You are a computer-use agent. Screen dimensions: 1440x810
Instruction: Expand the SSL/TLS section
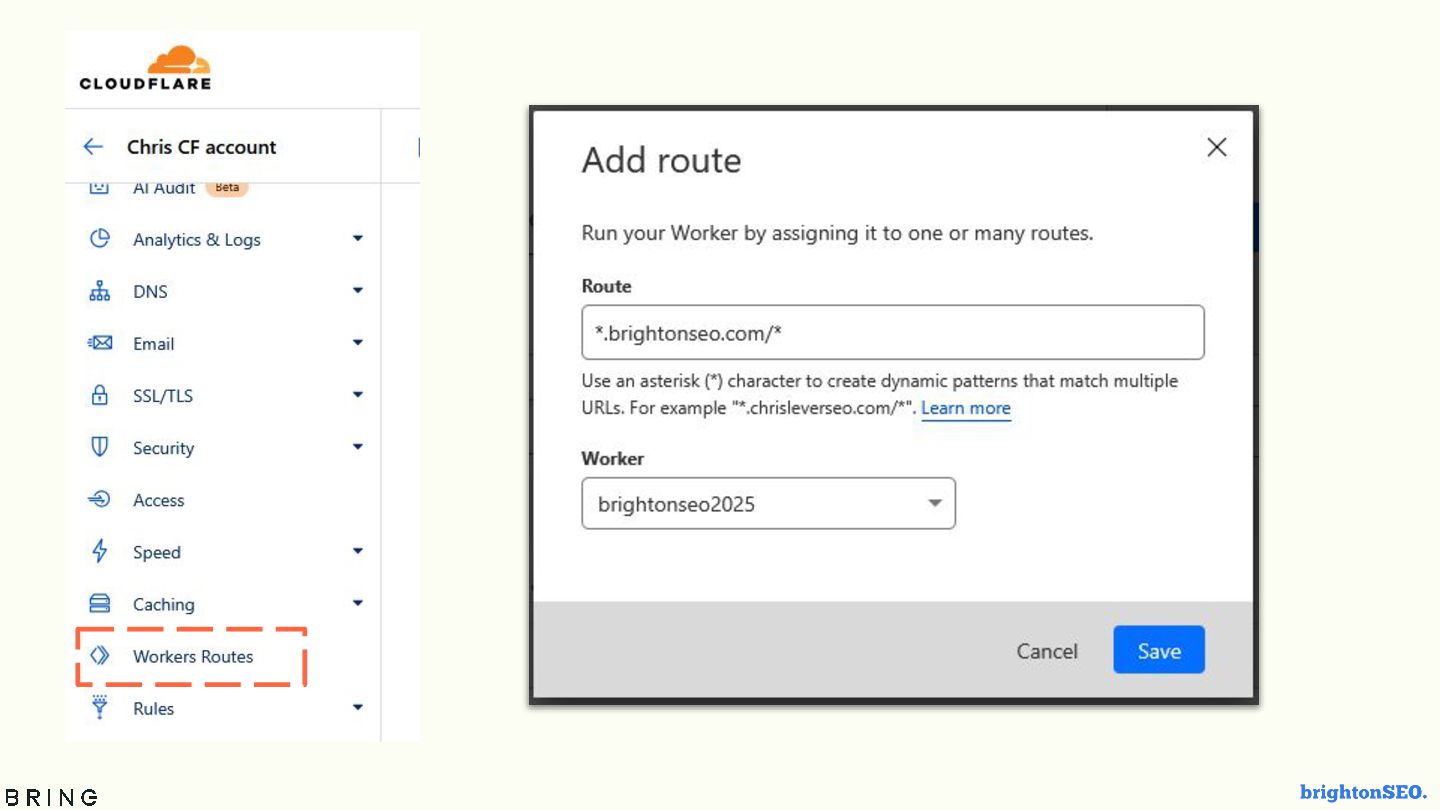click(357, 395)
